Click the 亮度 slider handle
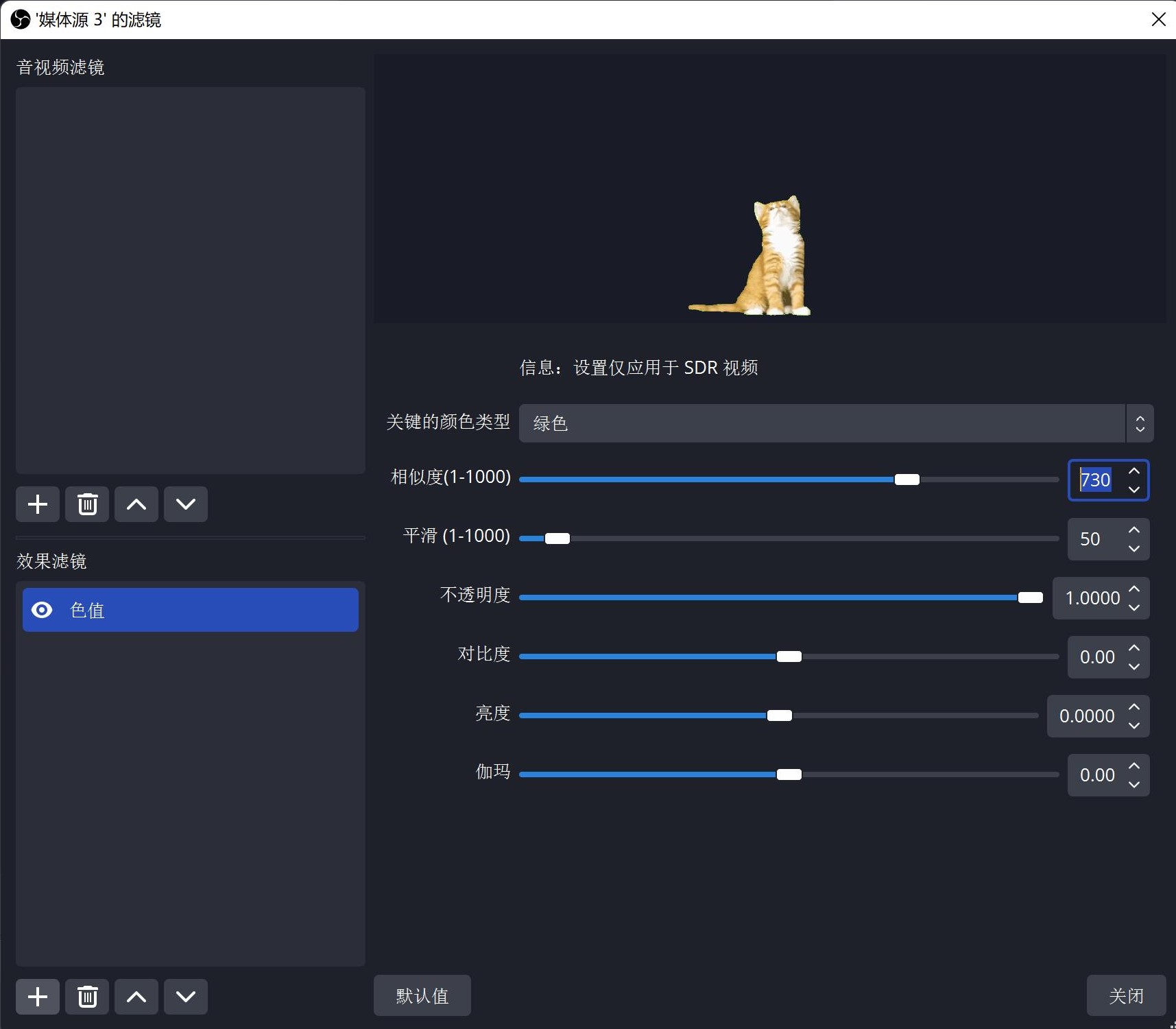The width and height of the screenshot is (1176, 1029). 779,715
